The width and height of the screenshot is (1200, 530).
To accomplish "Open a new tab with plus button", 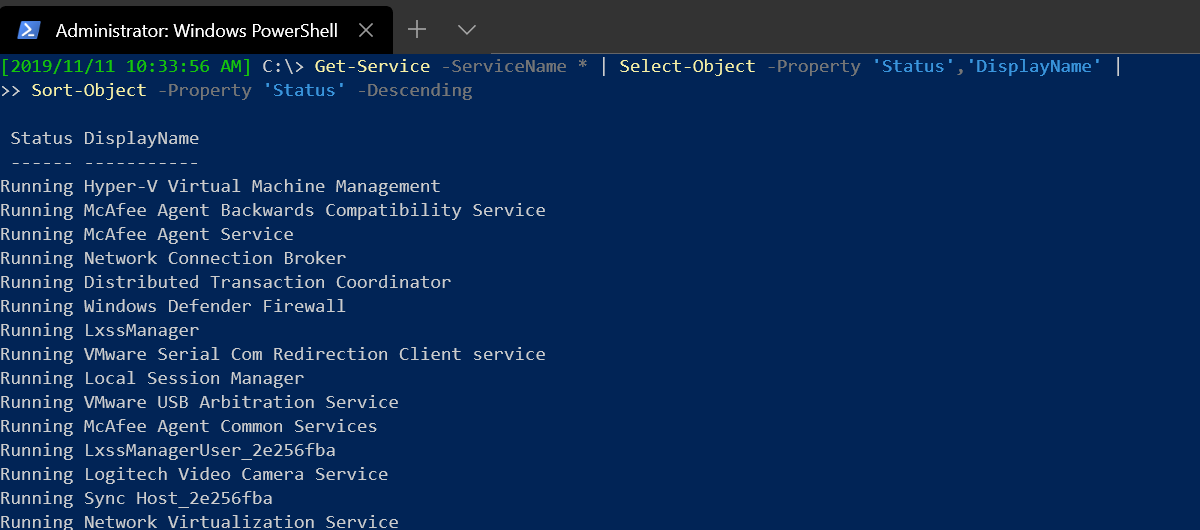I will (x=418, y=29).
